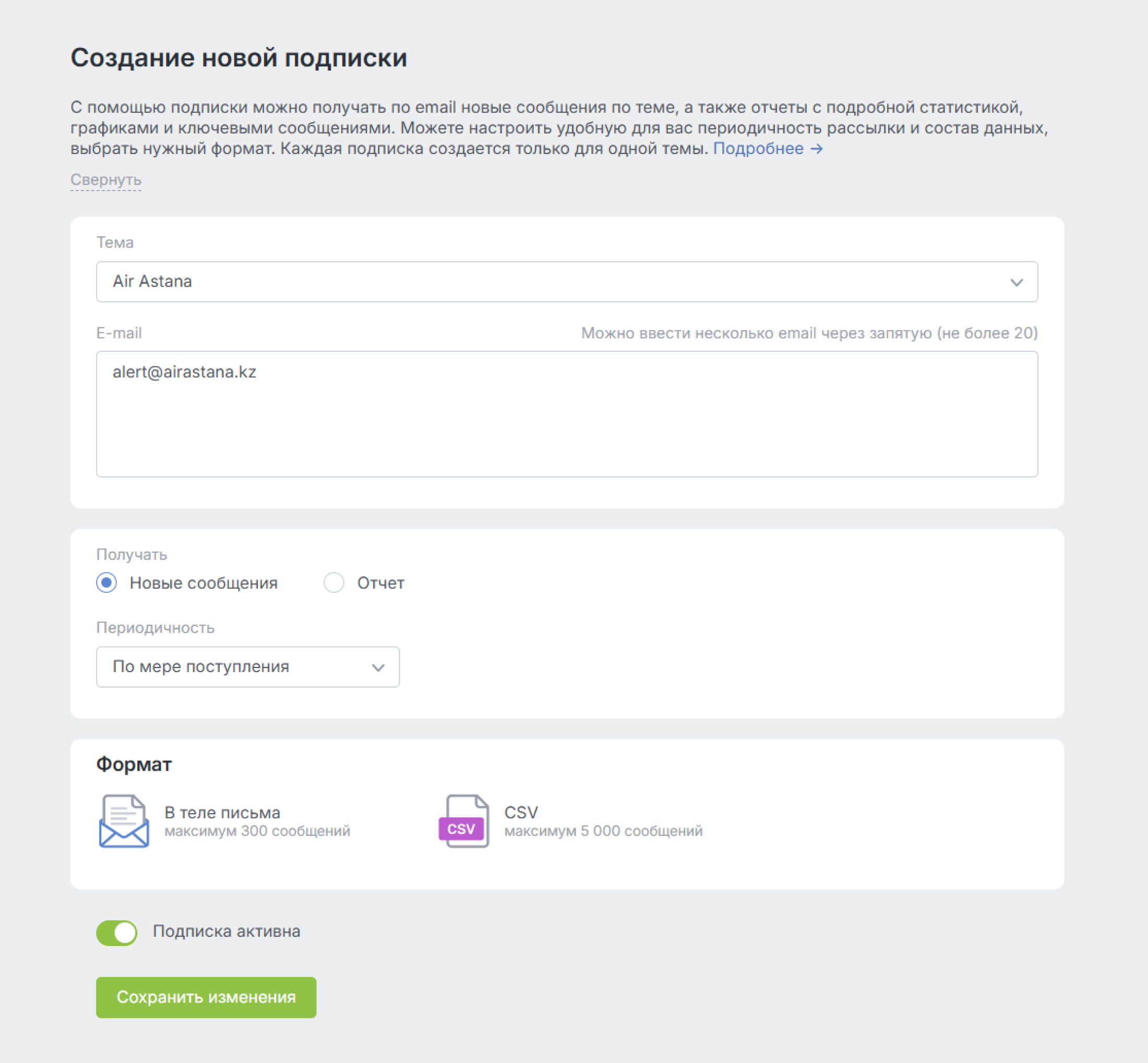This screenshot has height=1063, width=1148.
Task: Click the chevron in Периодичность dropdown
Action: click(378, 667)
